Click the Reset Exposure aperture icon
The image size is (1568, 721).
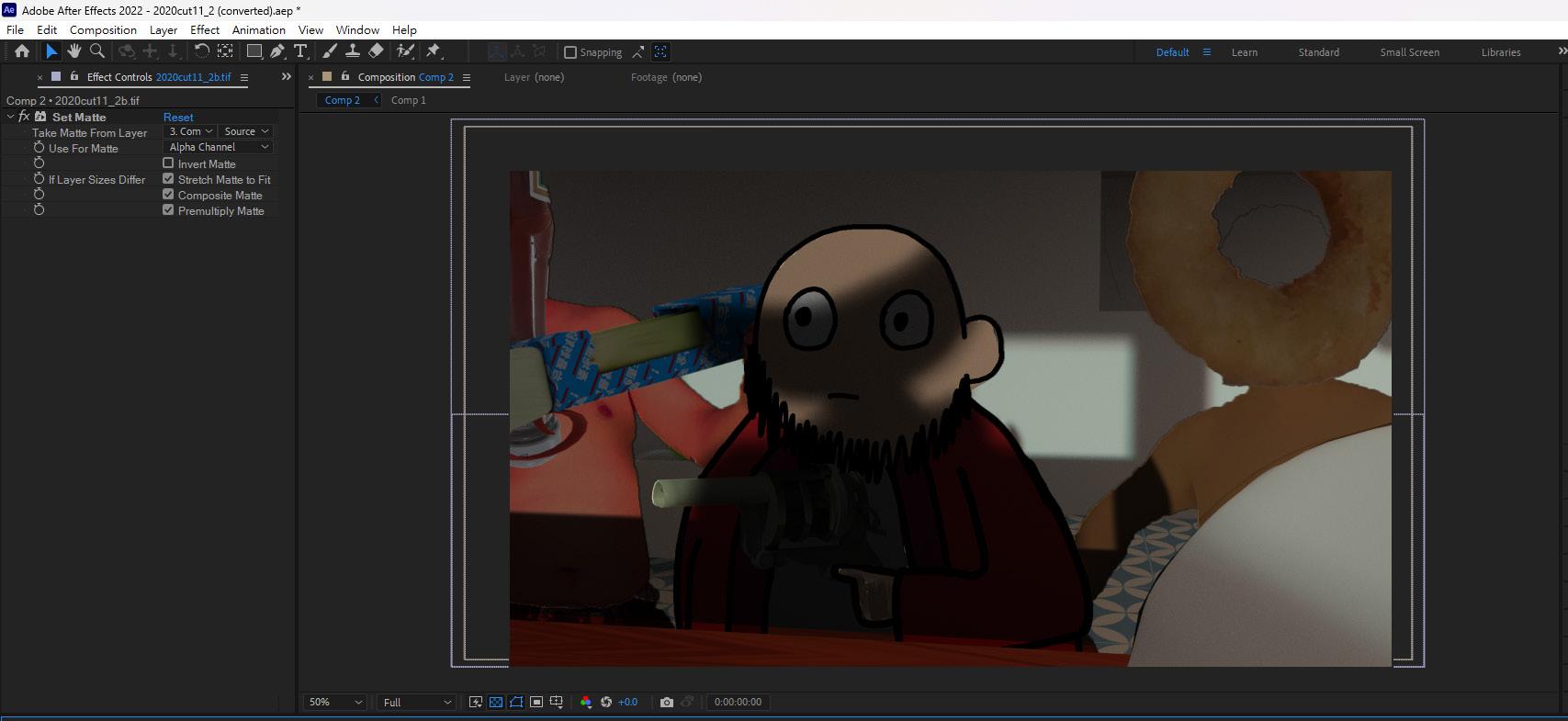(x=606, y=702)
